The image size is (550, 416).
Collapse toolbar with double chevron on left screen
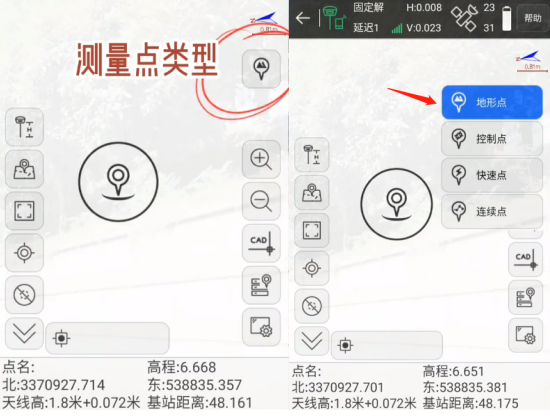point(24,334)
